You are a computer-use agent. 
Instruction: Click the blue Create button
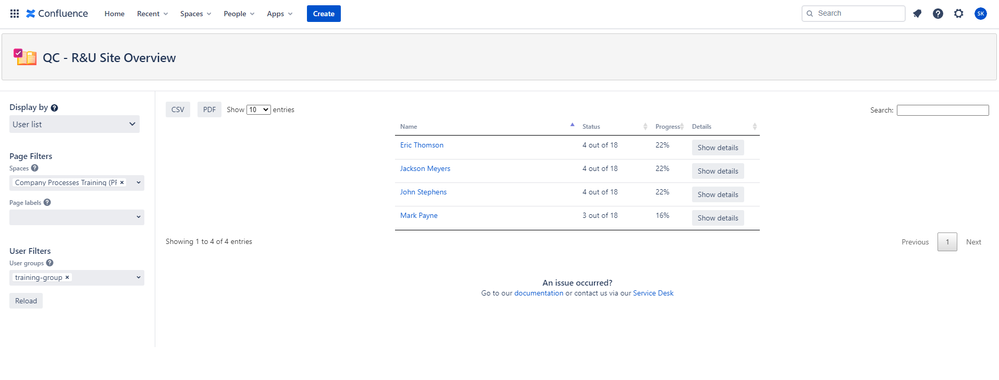324,13
